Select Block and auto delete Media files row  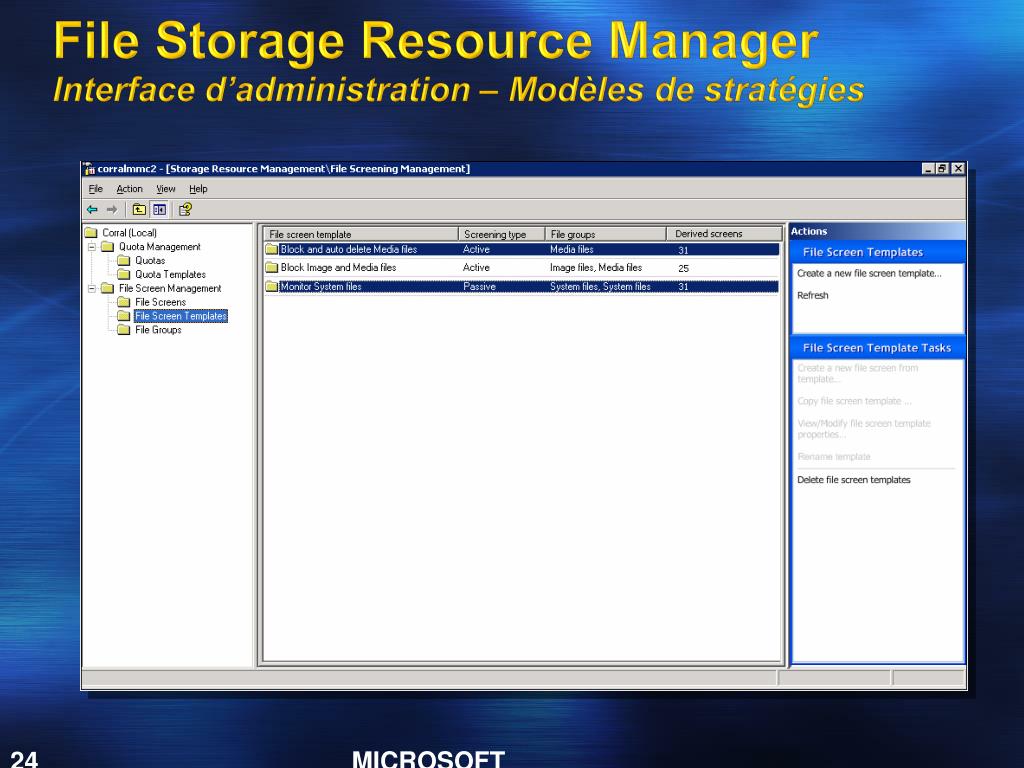[522, 249]
